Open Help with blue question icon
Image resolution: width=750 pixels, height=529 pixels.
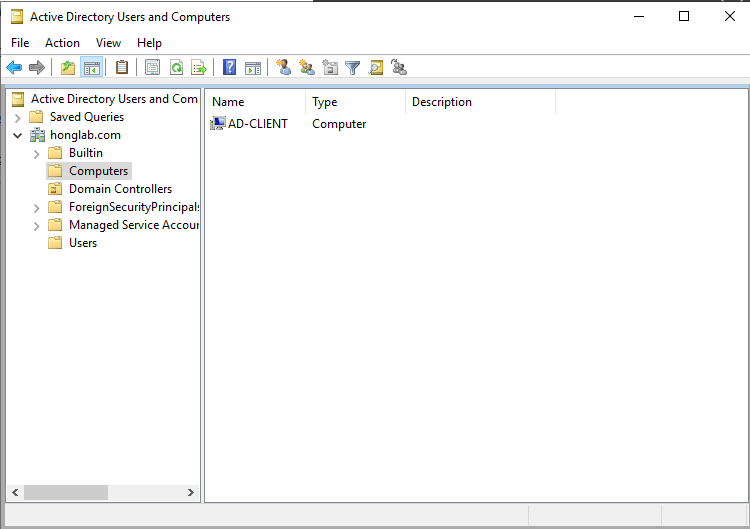click(230, 67)
